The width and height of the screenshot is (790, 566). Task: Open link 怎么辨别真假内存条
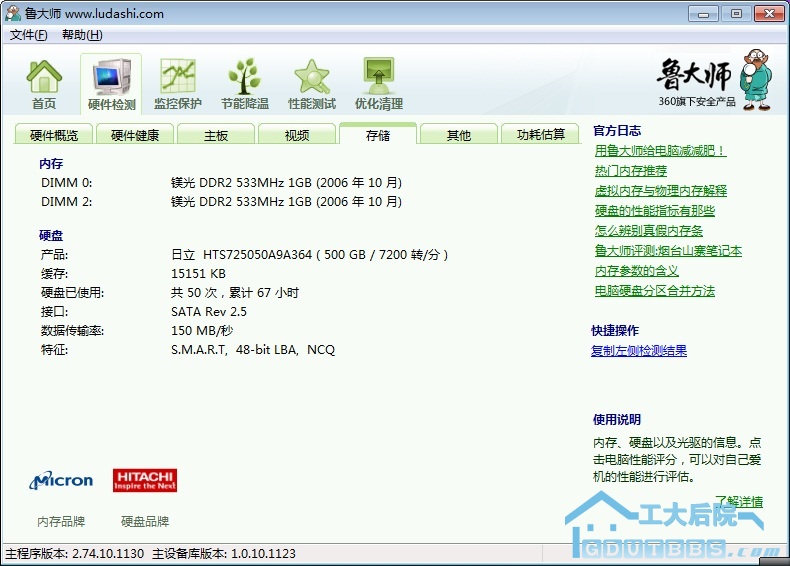point(648,231)
